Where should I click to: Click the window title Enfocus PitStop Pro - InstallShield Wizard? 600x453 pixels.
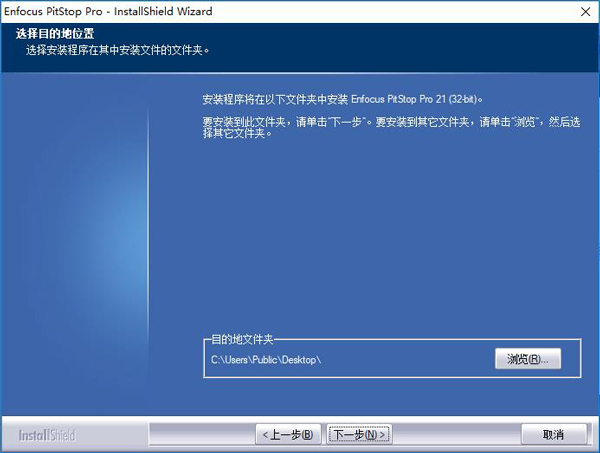108,11
